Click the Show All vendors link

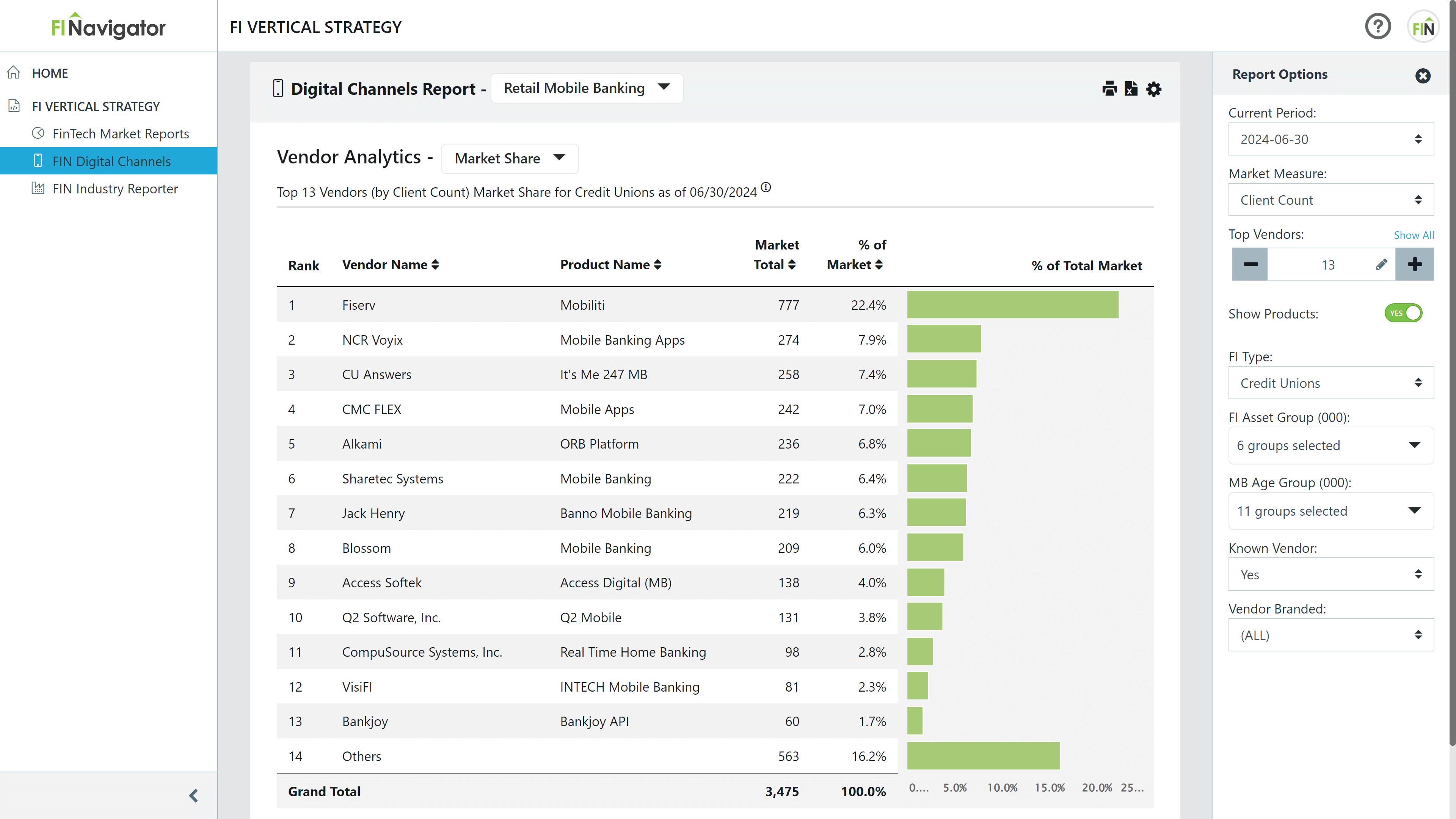[x=1414, y=235]
